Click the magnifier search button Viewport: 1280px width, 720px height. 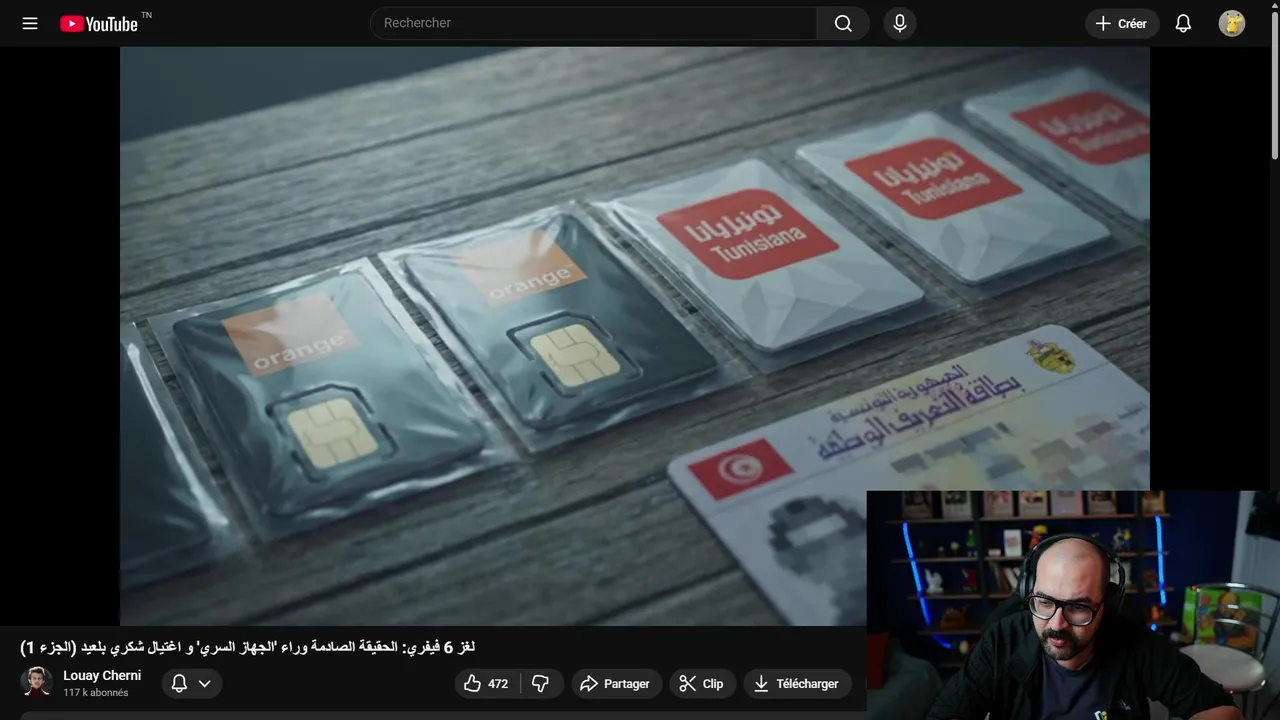click(843, 23)
